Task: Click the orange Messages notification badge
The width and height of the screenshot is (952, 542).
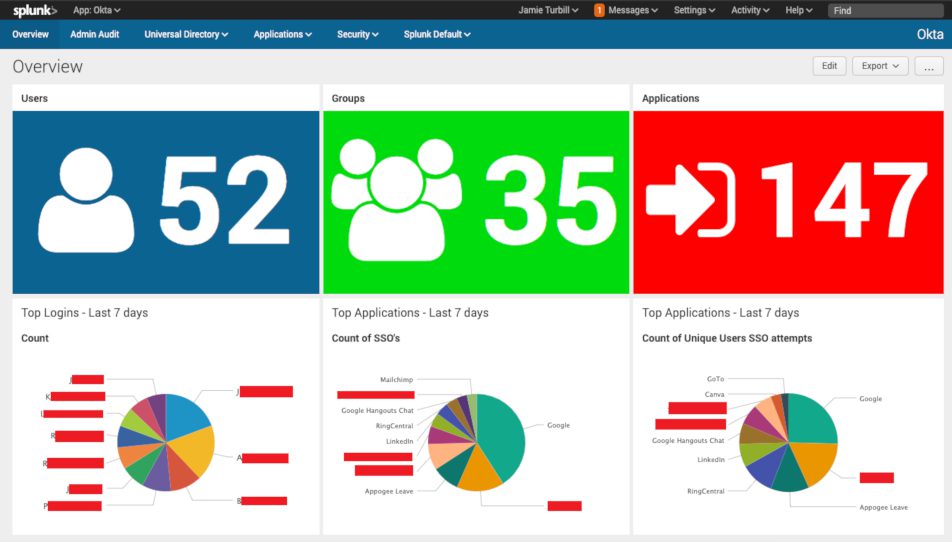Action: point(599,10)
